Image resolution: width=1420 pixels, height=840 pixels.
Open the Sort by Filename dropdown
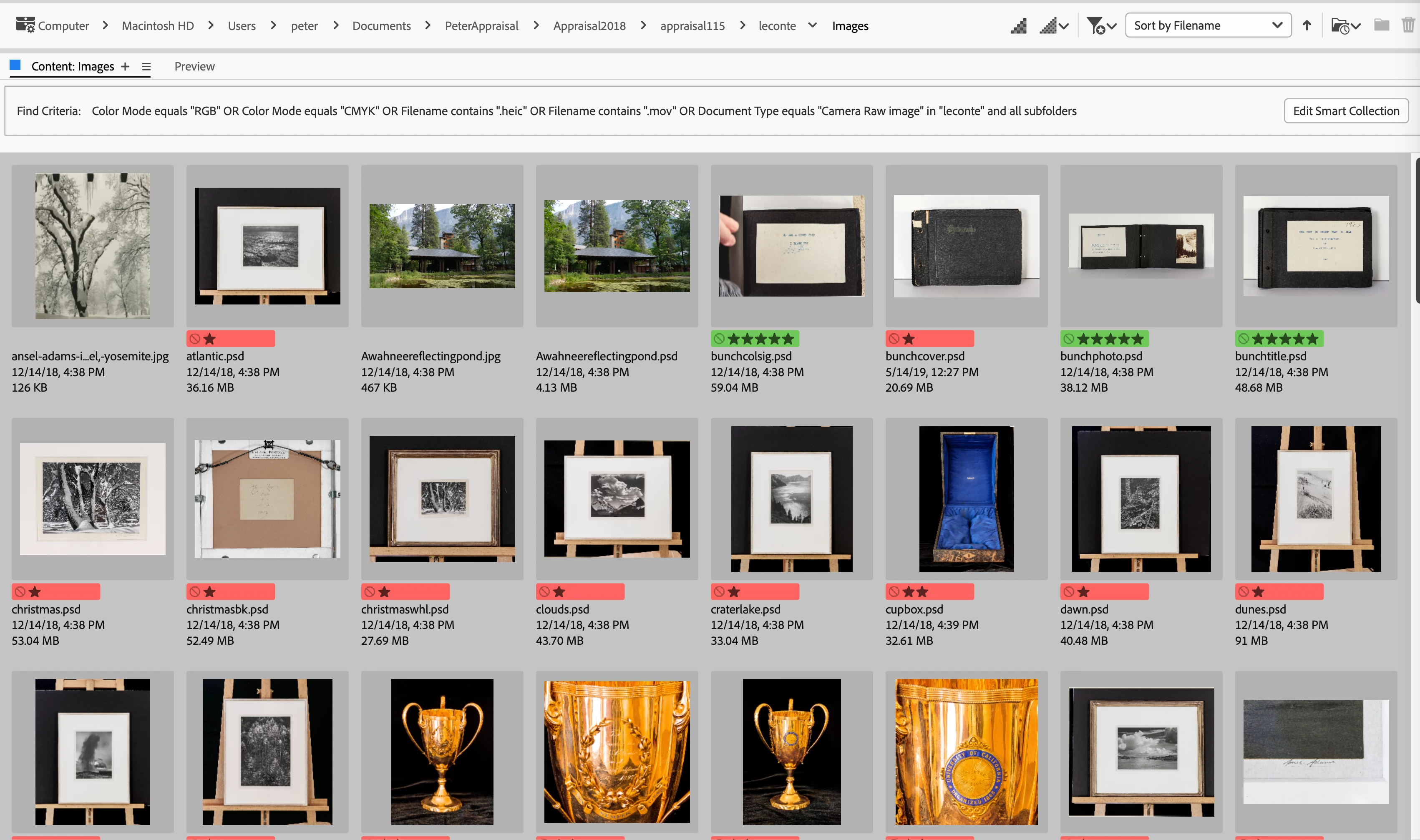pyautogui.click(x=1208, y=25)
